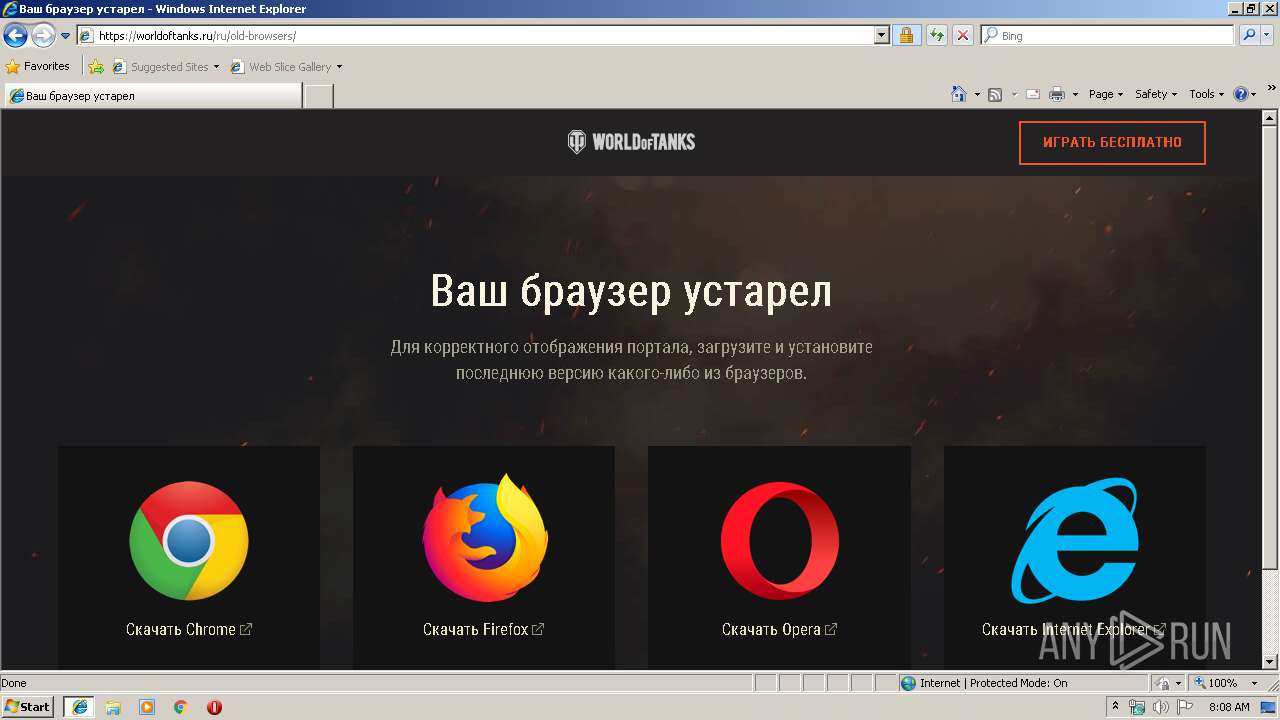The width and height of the screenshot is (1280, 720).
Task: Expand the Web Slice Gallery dropdown arrow
Action: (x=339, y=67)
